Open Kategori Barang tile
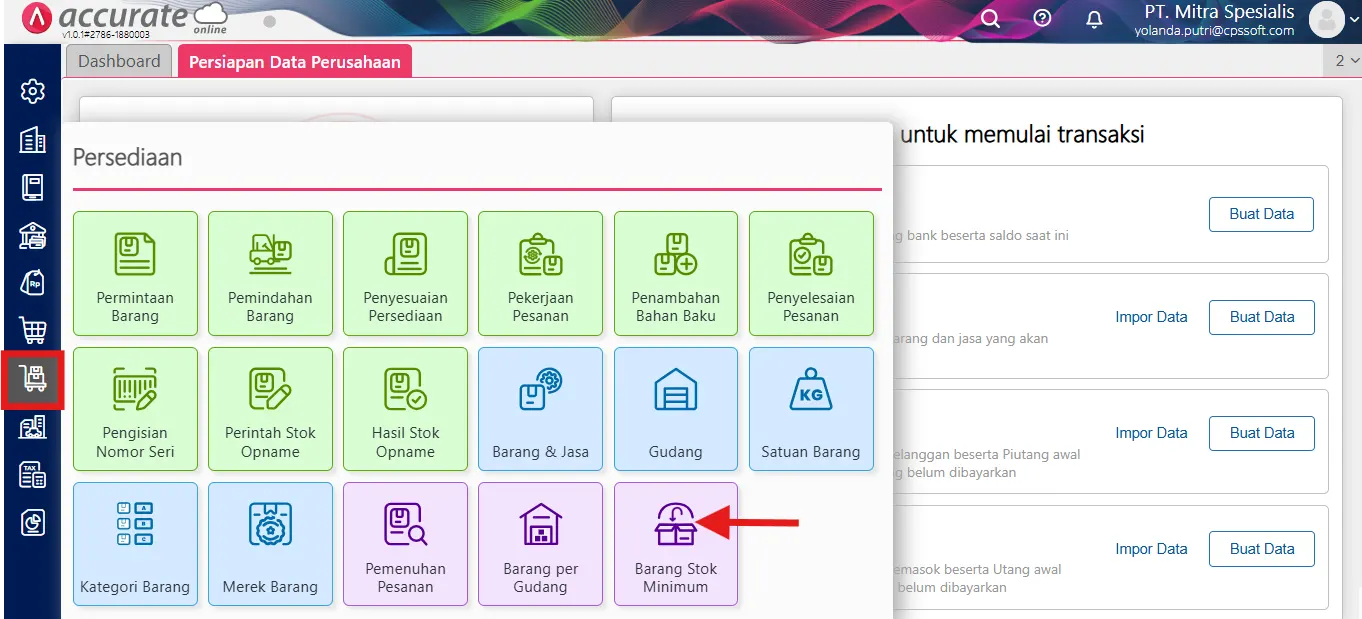The image size is (1362, 619). click(135, 544)
